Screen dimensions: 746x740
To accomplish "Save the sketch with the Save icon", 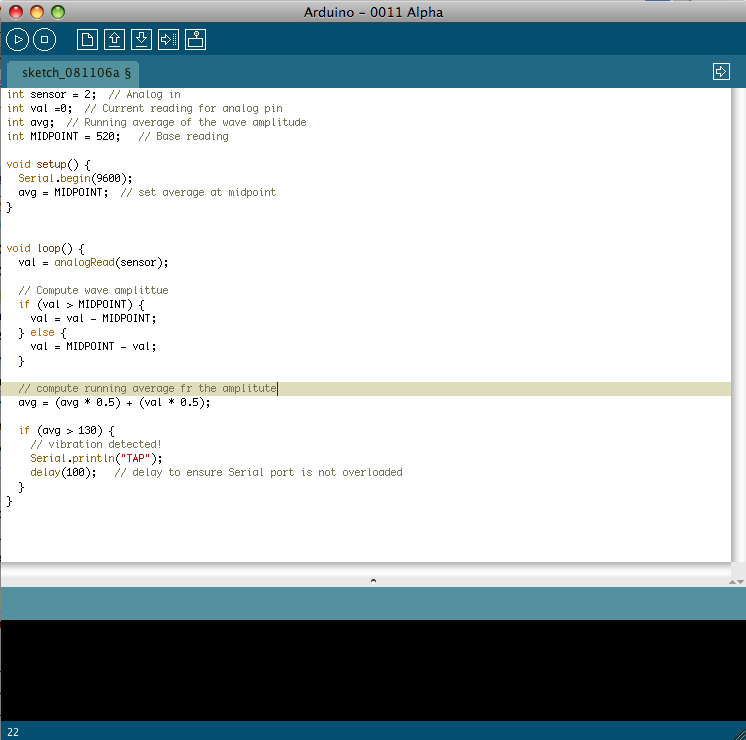I will pyautogui.click(x=141, y=39).
